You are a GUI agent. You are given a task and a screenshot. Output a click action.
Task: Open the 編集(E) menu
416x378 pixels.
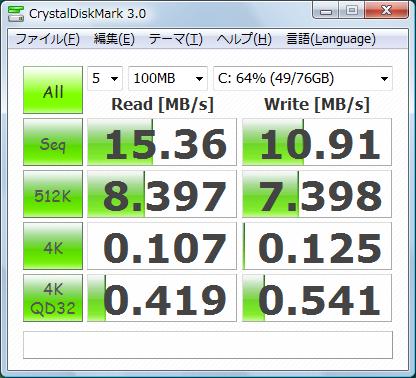(114, 39)
